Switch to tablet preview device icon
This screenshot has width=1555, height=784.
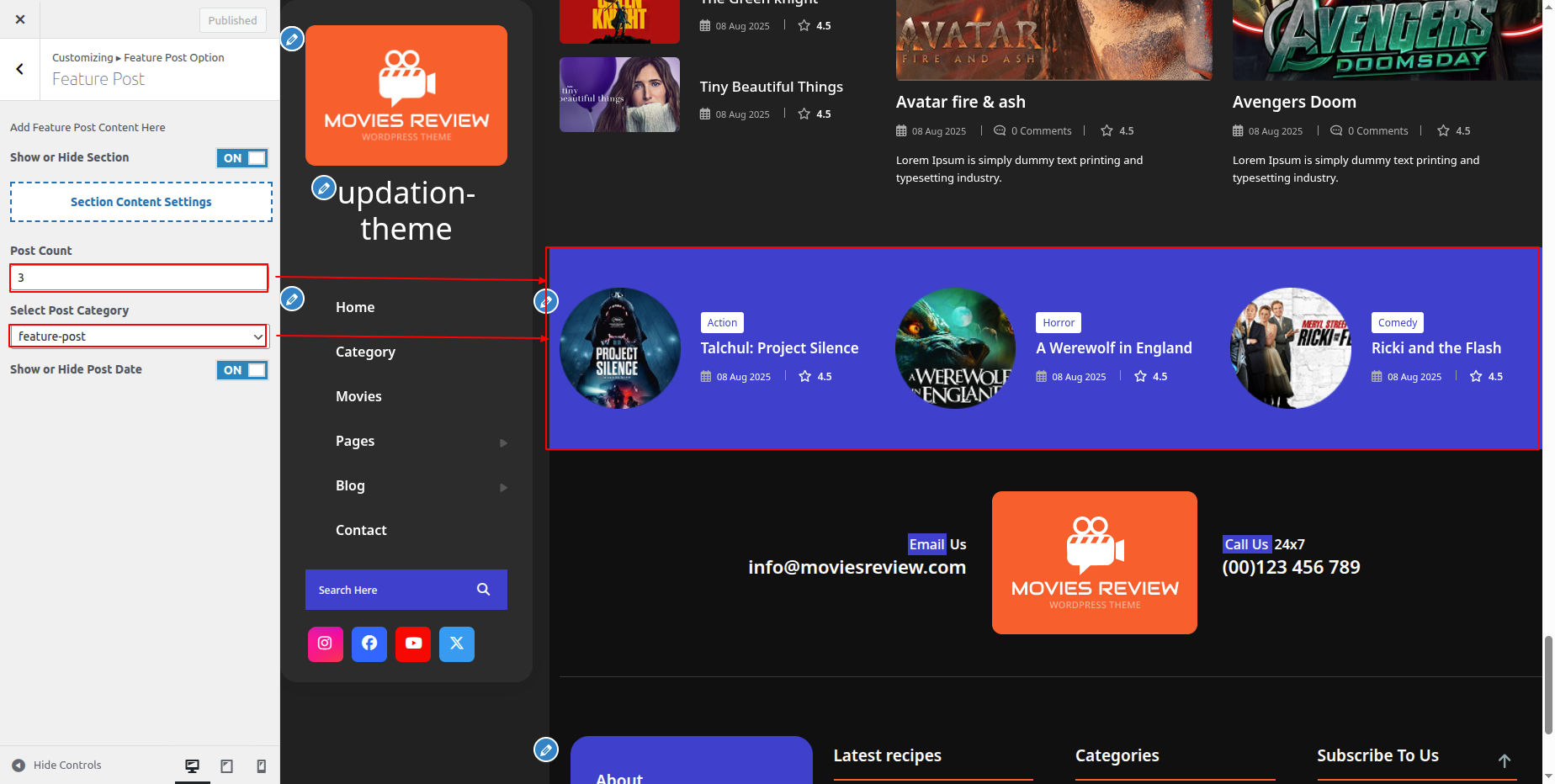pos(226,765)
